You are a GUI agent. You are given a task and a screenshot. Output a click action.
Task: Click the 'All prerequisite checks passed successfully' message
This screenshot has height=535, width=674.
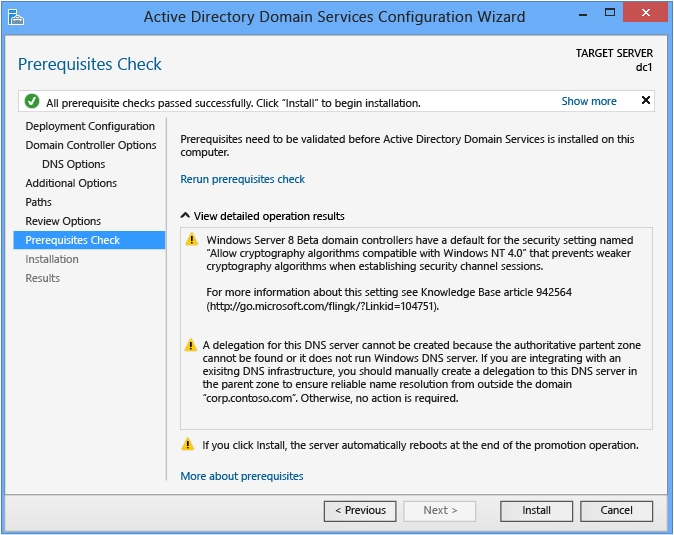tap(233, 103)
